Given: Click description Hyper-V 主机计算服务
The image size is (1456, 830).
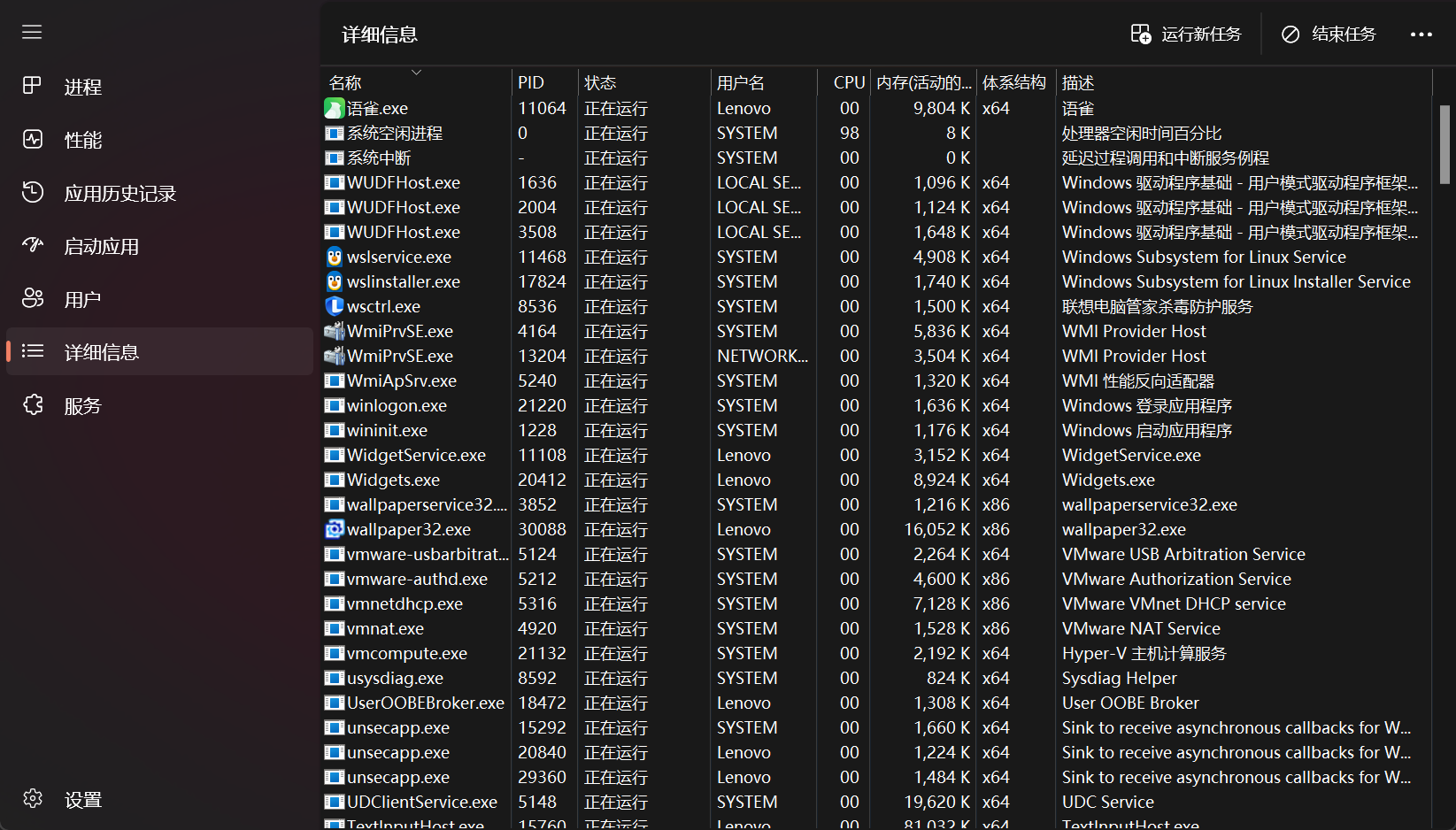Looking at the screenshot, I should (x=1144, y=653).
